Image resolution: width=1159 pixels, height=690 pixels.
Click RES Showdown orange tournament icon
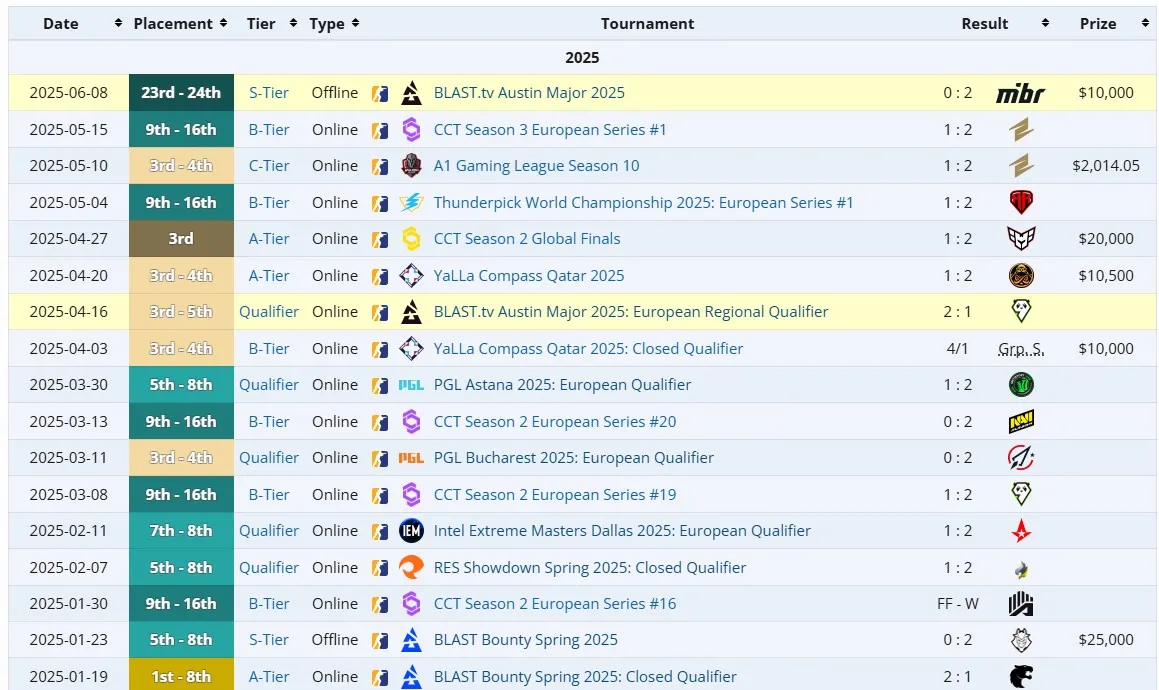click(411, 567)
